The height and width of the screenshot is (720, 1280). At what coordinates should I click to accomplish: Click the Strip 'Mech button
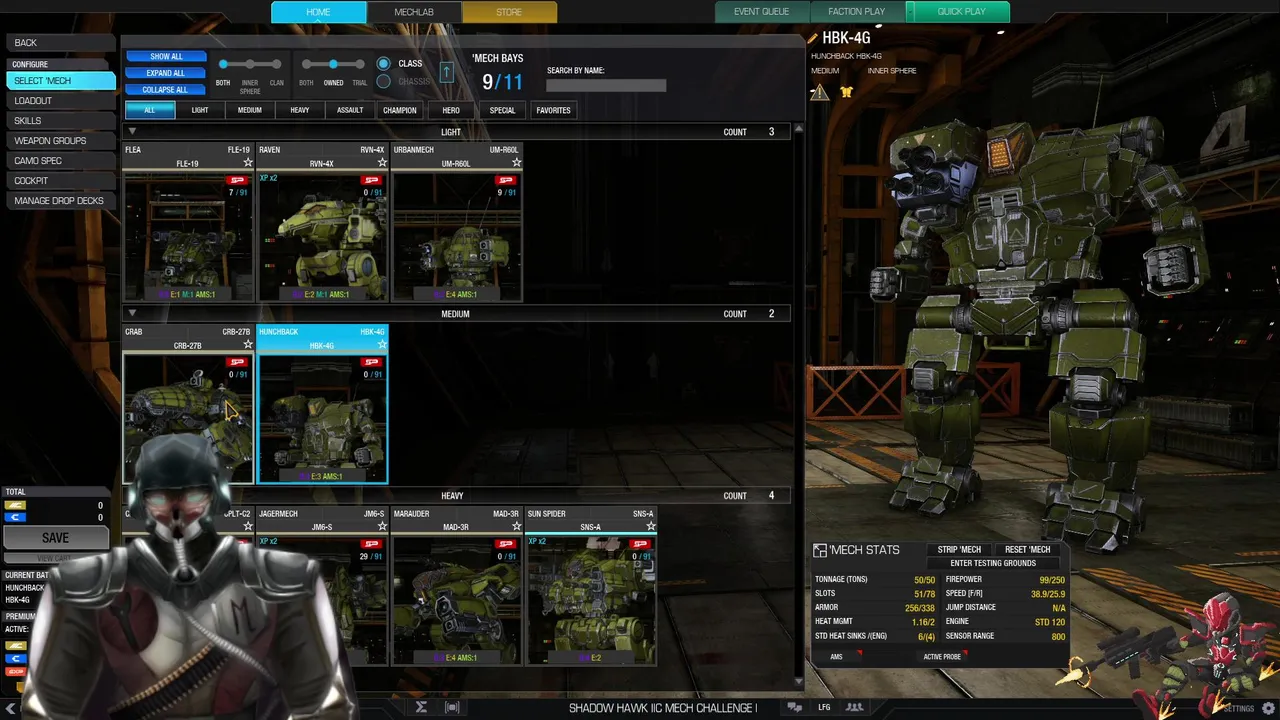click(959, 550)
